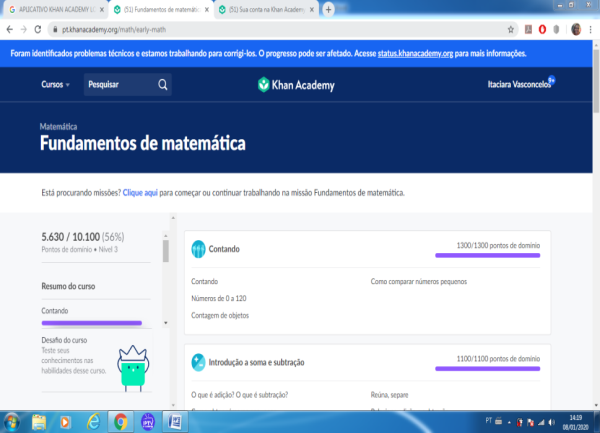Click the Resumo do curso heading
Viewport: 600px width, 433px height.
click(x=68, y=286)
